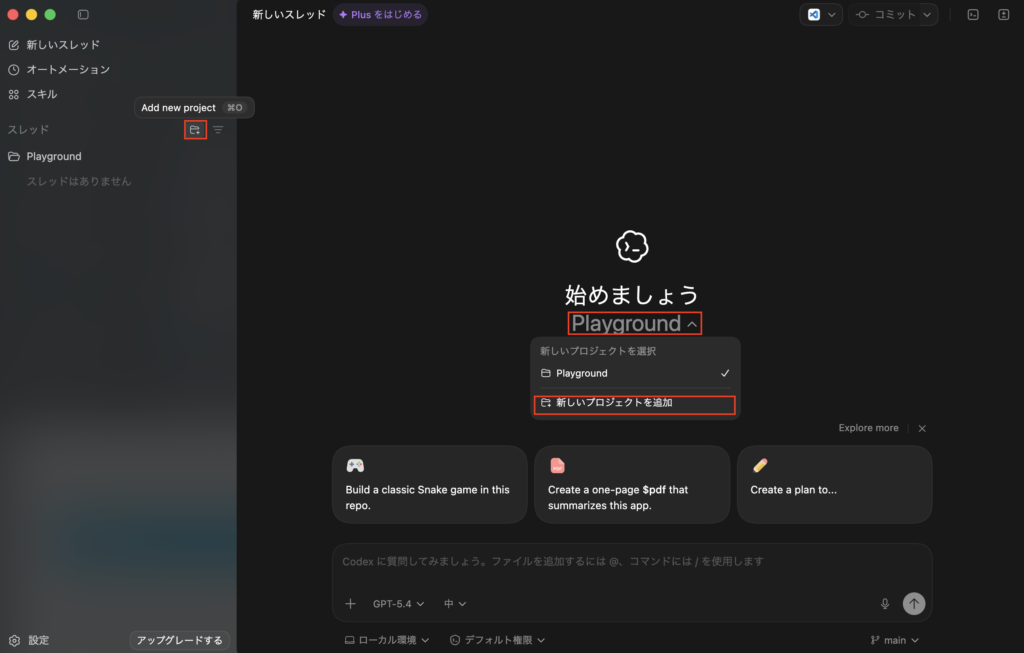The height and width of the screenshot is (653, 1024).
Task: Toggle the sidebar panel icon
Action: 83,15
